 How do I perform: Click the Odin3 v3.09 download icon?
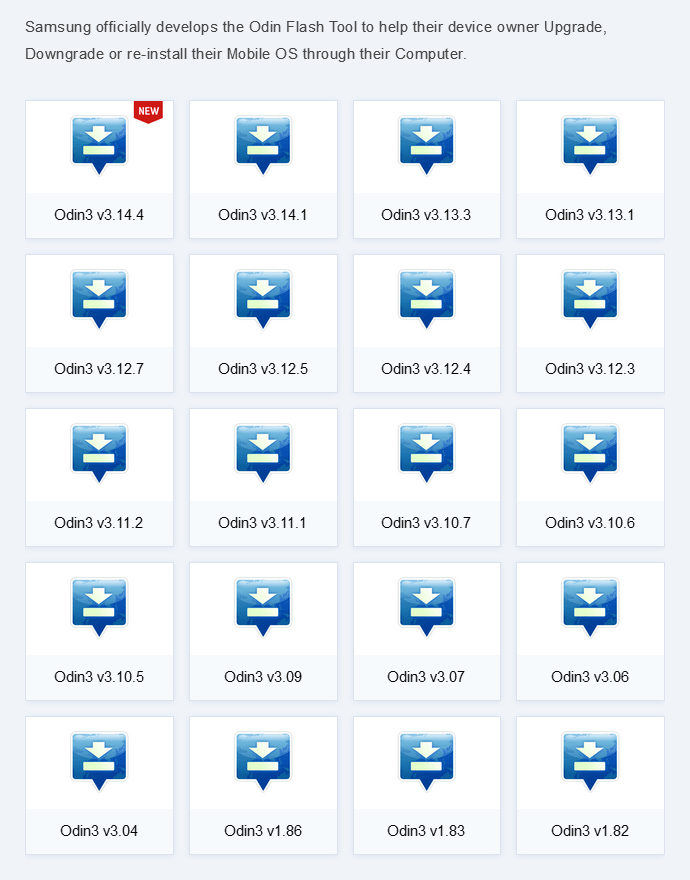pos(263,607)
